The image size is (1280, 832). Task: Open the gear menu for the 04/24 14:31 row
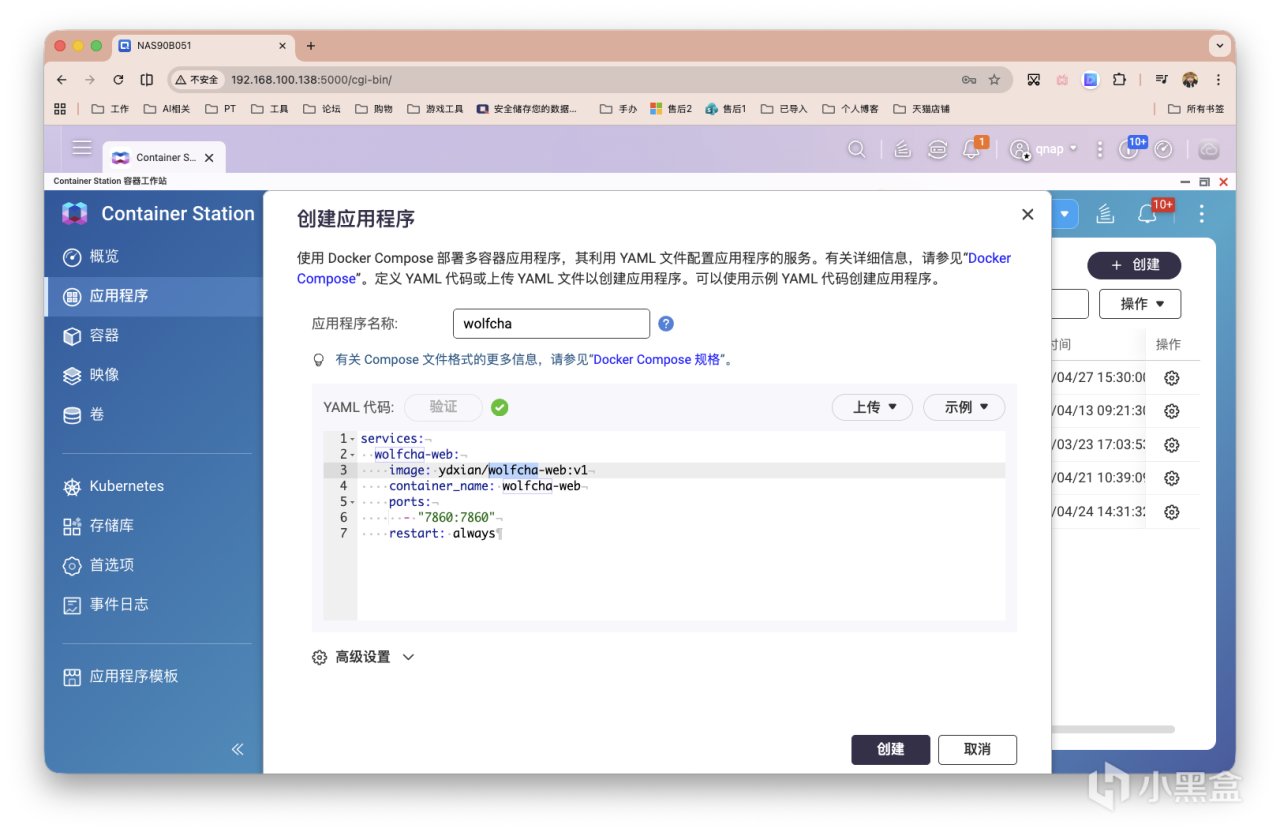click(1172, 512)
